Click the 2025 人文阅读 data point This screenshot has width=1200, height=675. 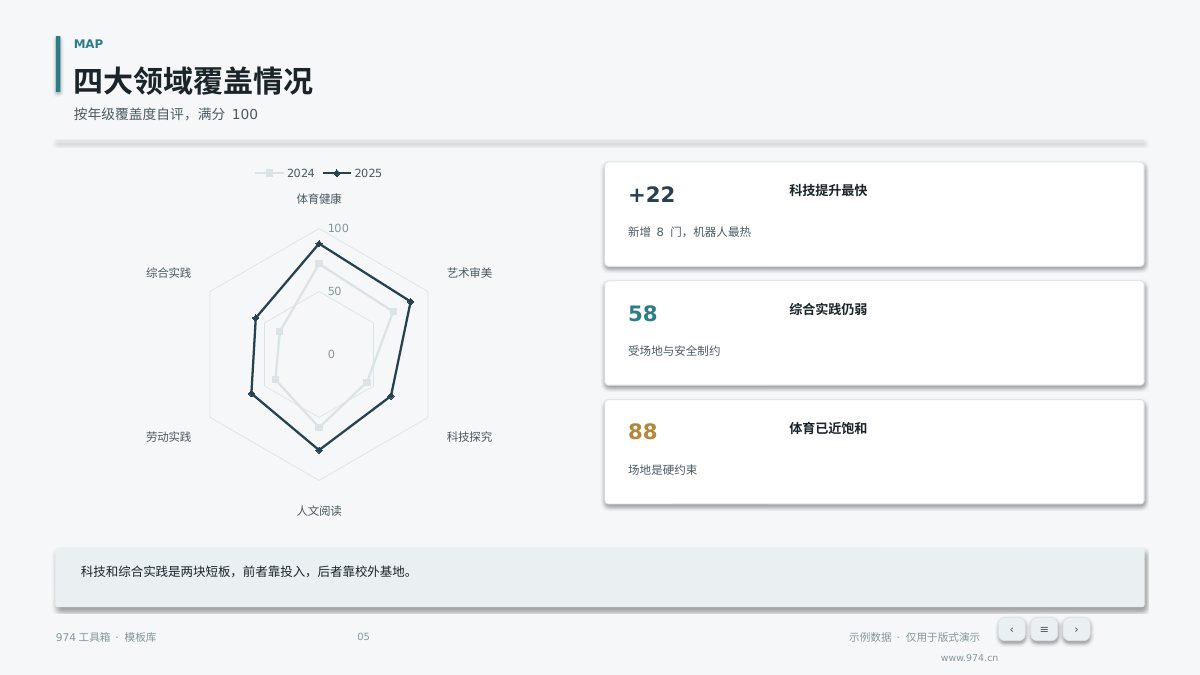319,451
